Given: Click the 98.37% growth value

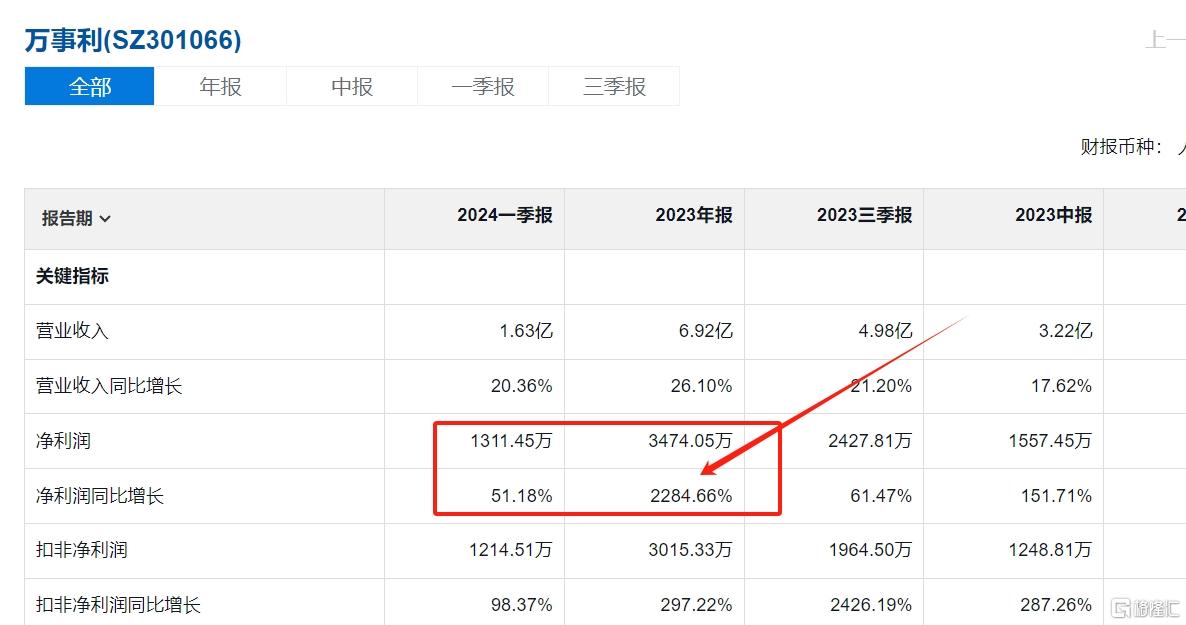Looking at the screenshot, I should (521, 605).
